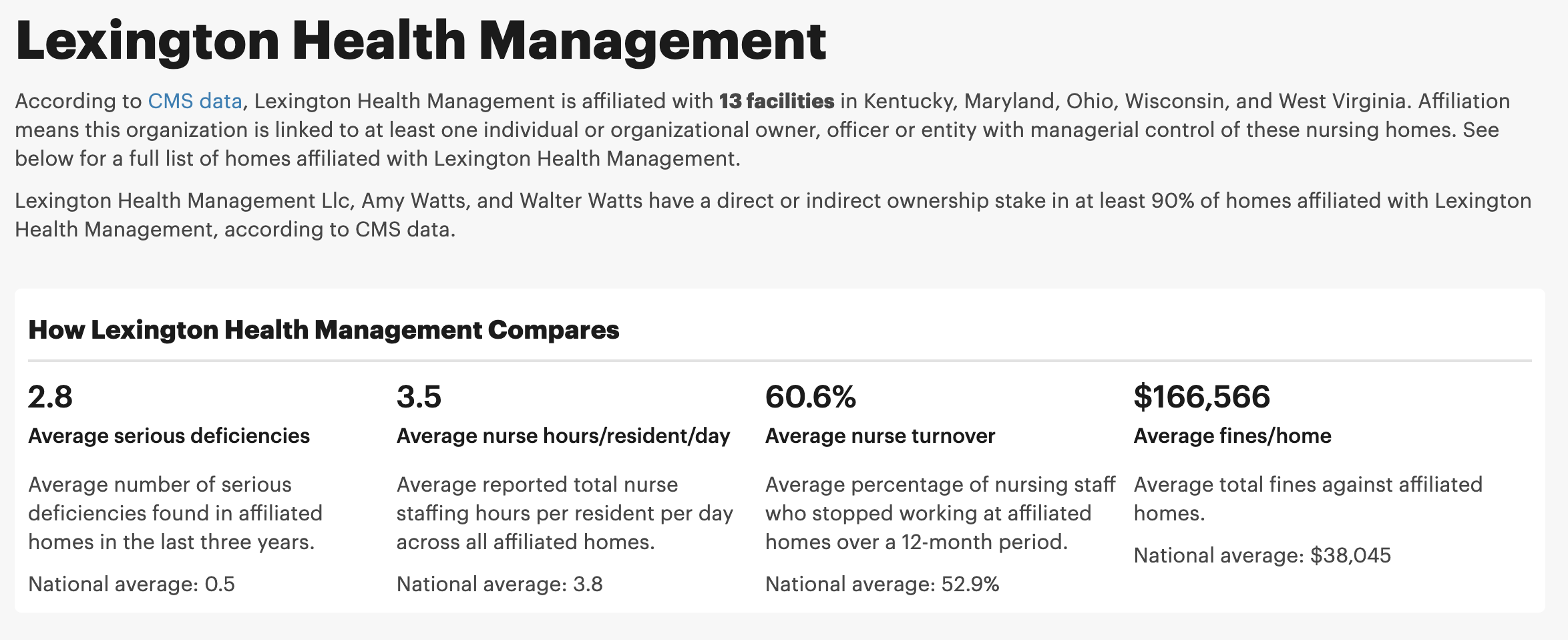
Task: Click the nurse staffing hours description paragraph
Action: click(564, 513)
